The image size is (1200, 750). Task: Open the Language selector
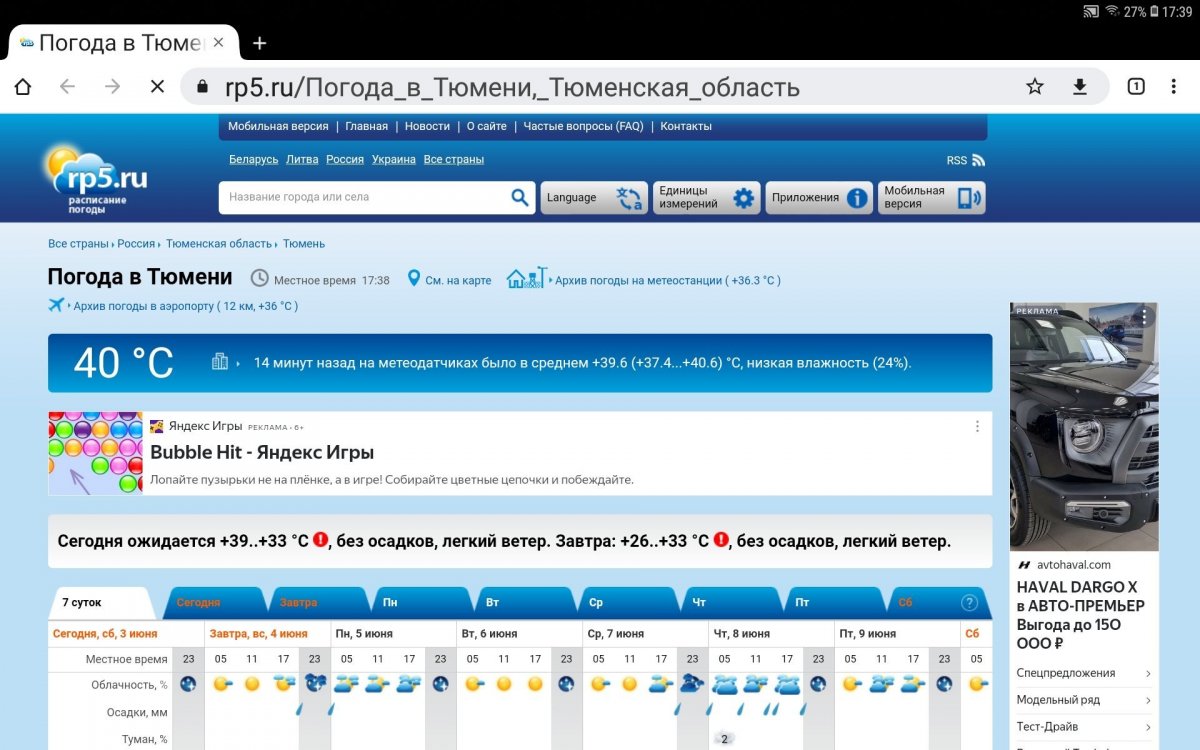593,198
